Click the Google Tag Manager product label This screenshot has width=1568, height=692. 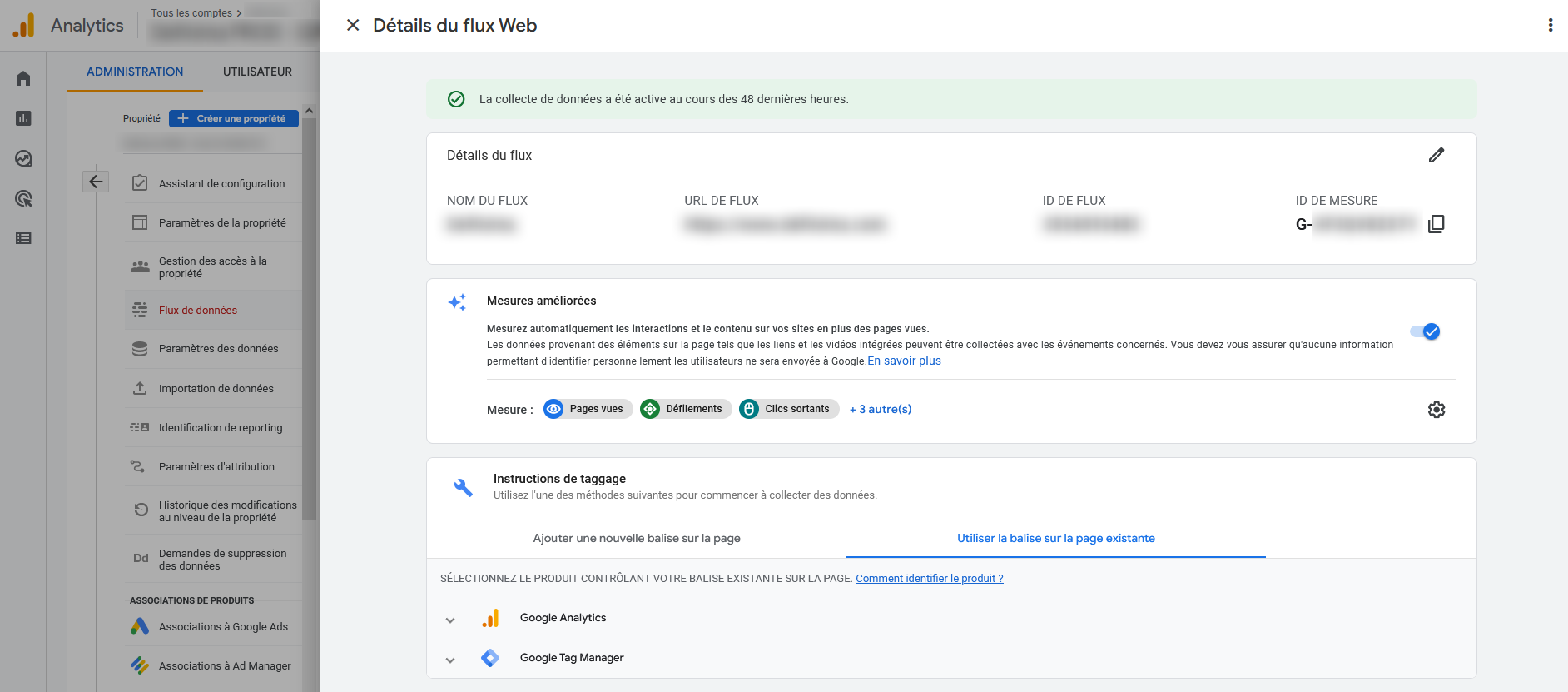pyautogui.click(x=572, y=658)
